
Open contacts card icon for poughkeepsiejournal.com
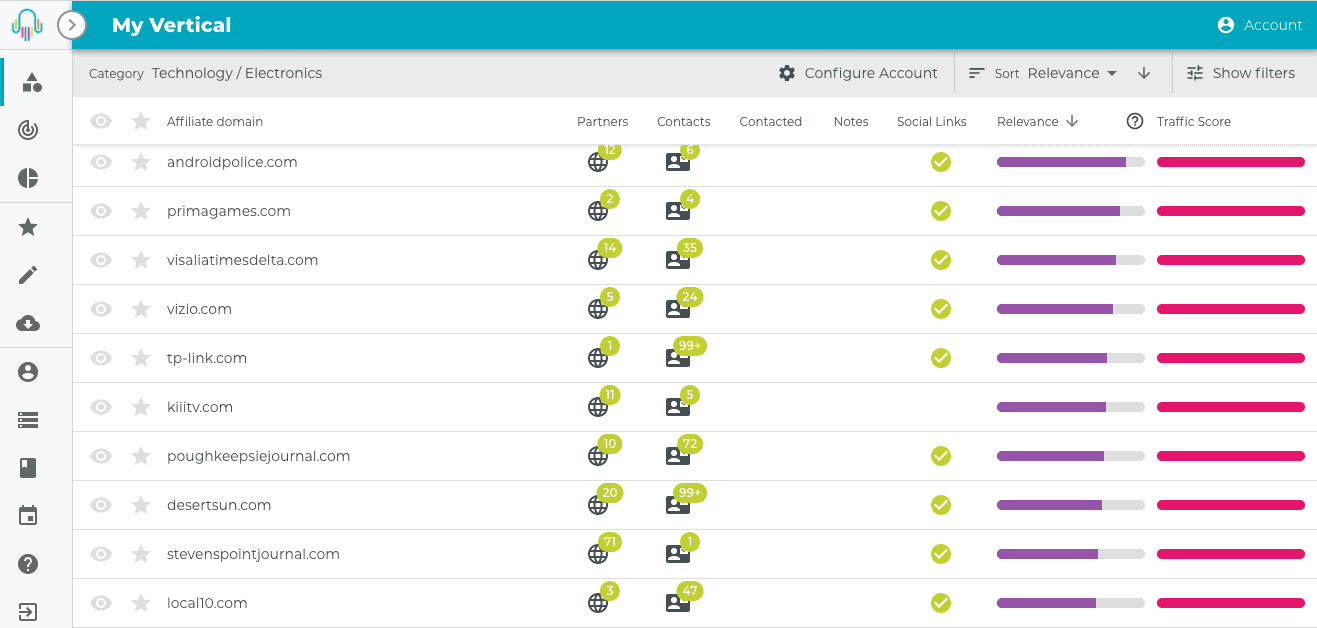coord(678,456)
